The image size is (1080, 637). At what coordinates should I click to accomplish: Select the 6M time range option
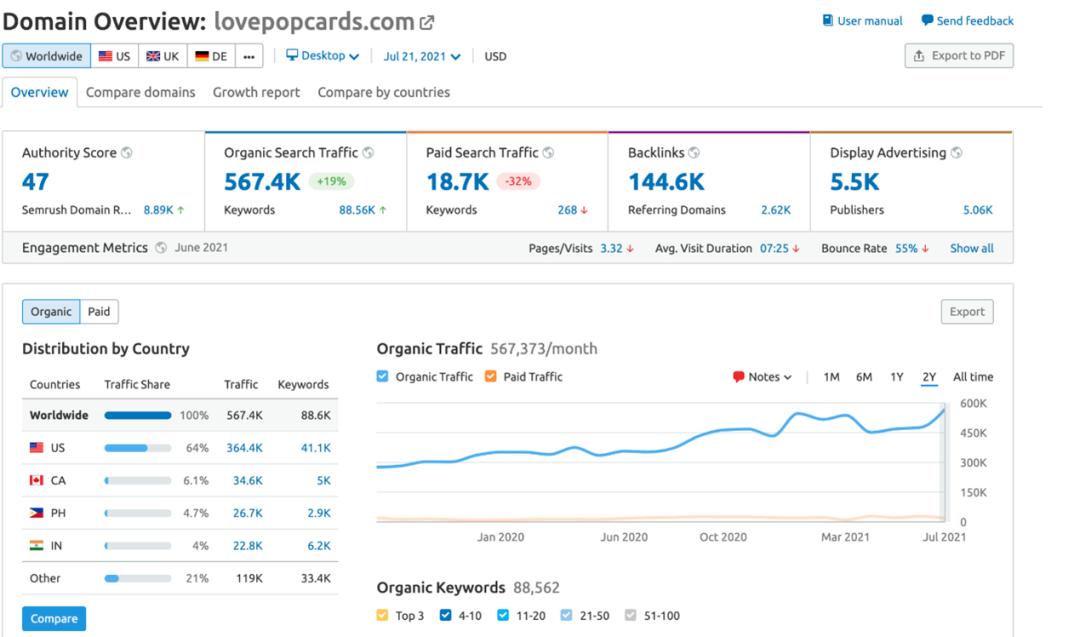click(x=864, y=377)
